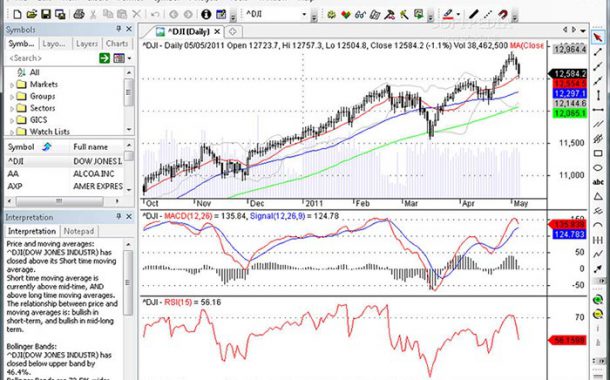Select the horizontal line drawing tool
This screenshot has height=380, width=610.
[598, 110]
